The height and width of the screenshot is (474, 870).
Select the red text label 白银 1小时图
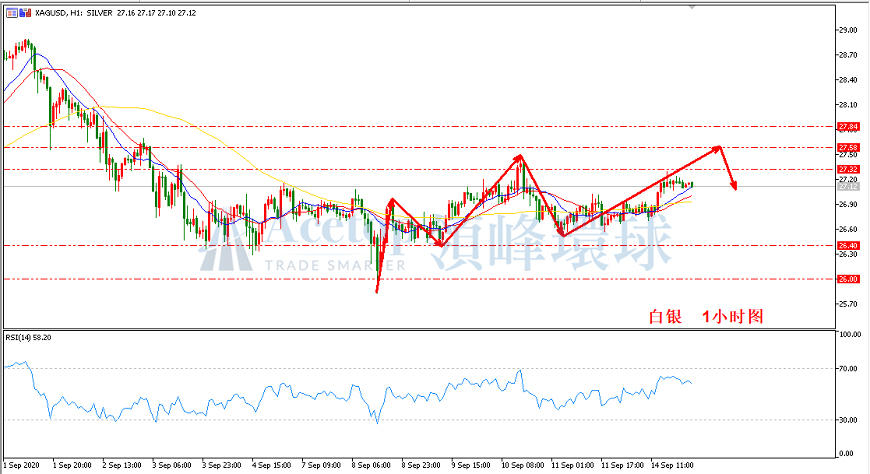point(706,316)
